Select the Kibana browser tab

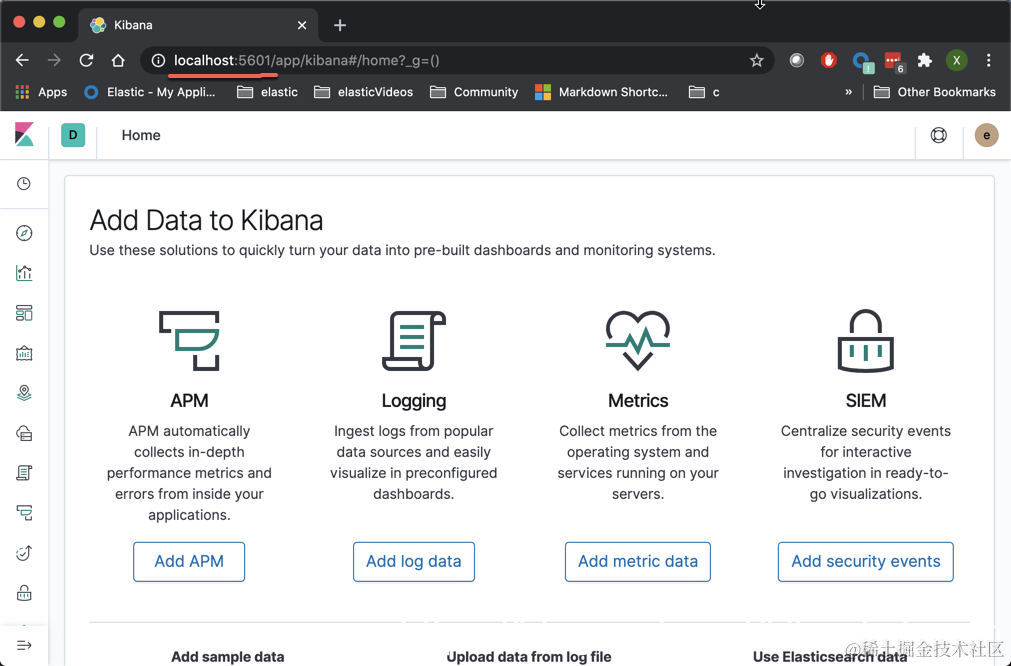199,25
